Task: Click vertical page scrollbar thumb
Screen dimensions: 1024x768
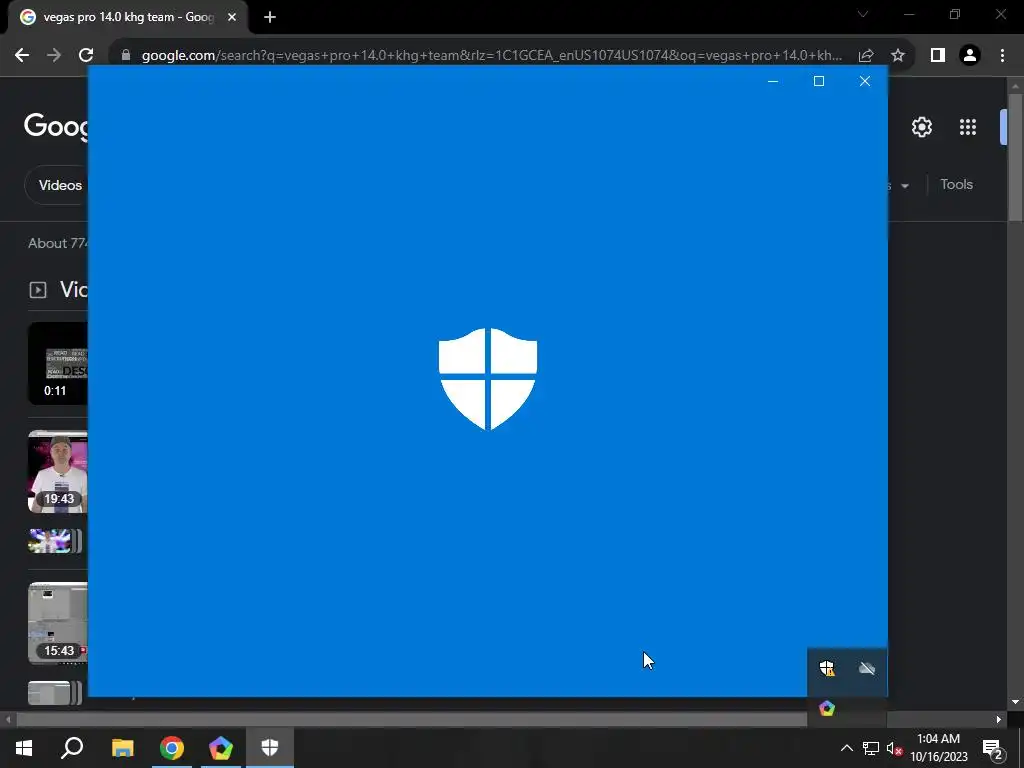Action: coord(1016,157)
